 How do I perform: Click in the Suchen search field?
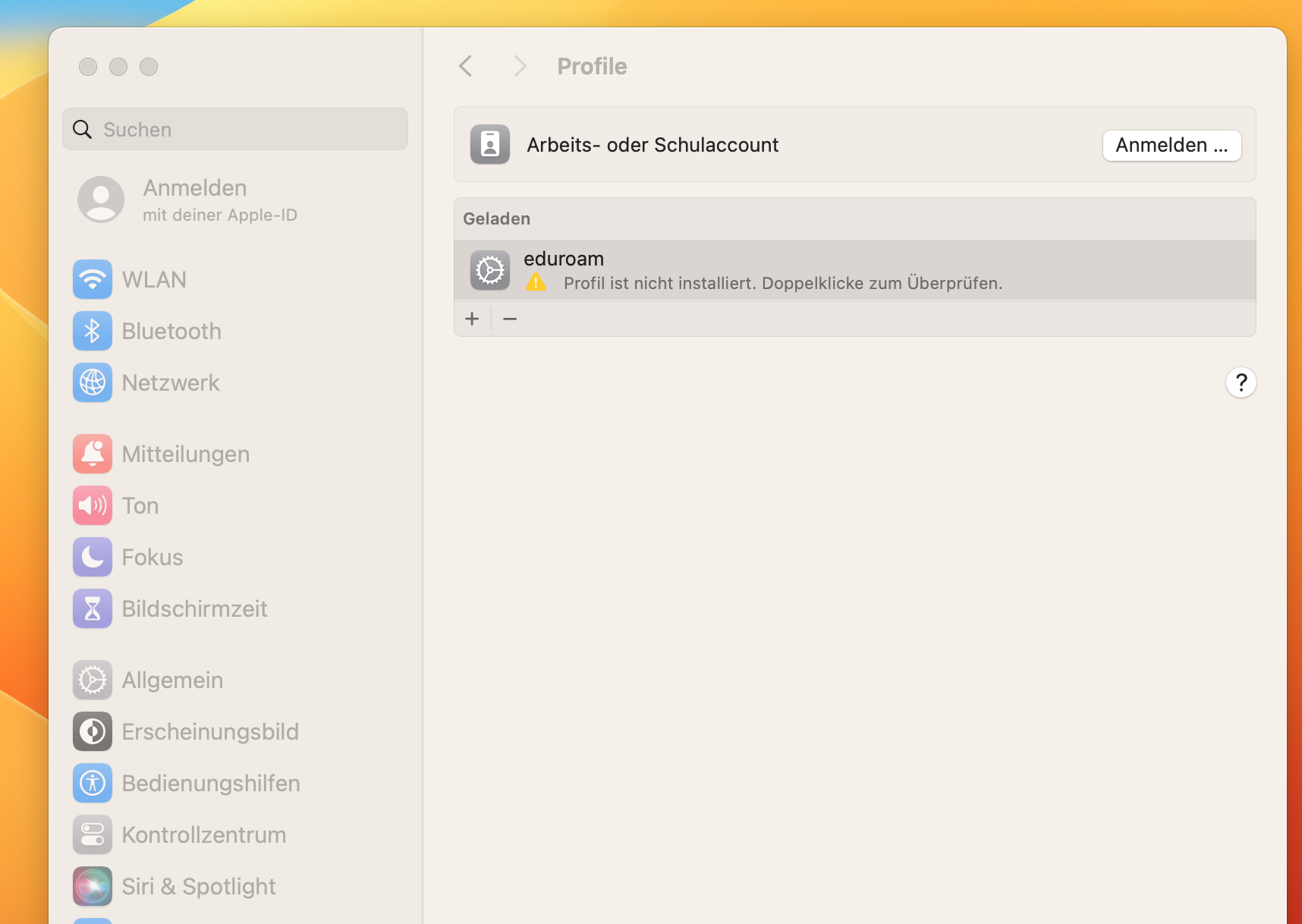(x=235, y=129)
